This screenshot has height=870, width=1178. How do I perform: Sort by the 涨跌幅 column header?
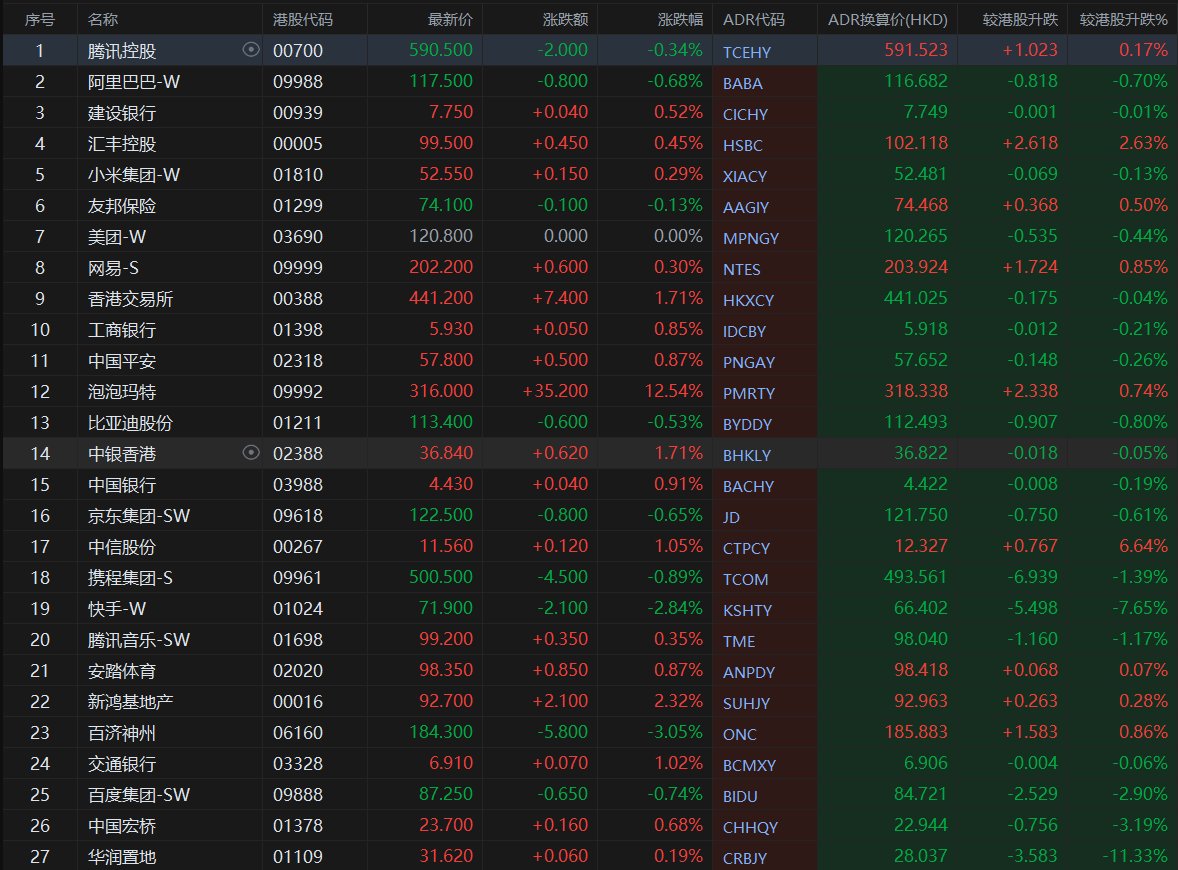click(680, 19)
